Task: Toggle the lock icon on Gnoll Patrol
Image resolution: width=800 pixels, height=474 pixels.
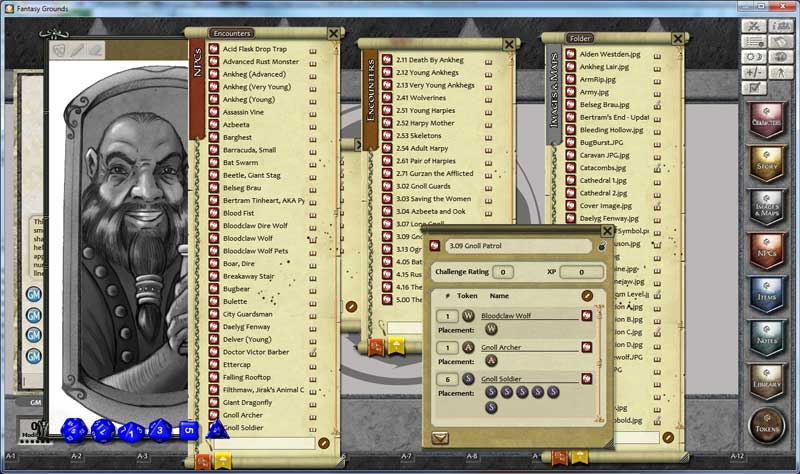Action: point(601,246)
